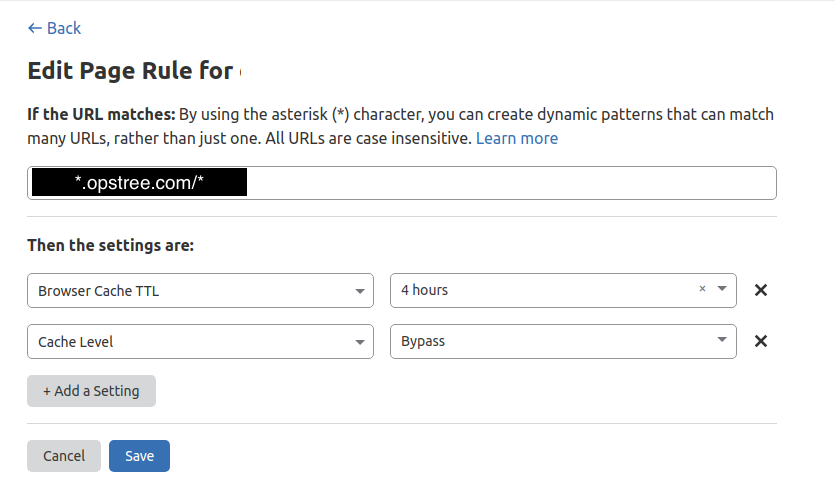Open the Browser Cache TTL setting dropdown
835x487 pixels.
click(x=190, y=290)
